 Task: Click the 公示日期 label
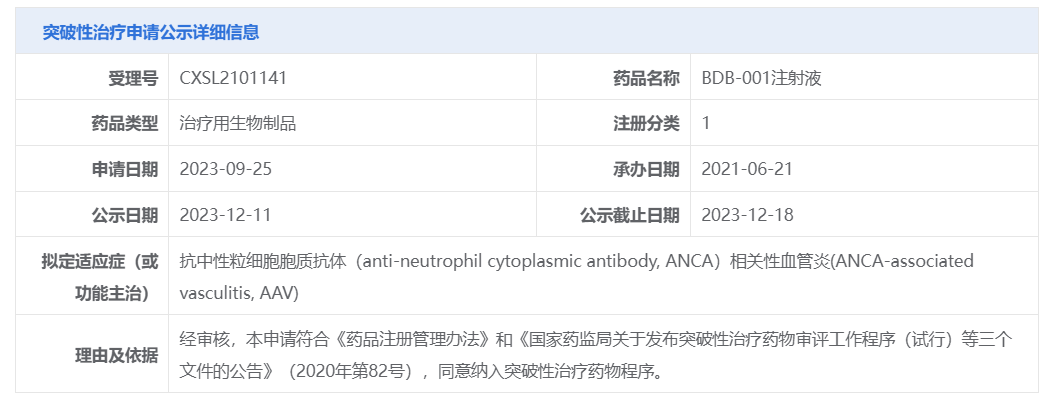click(x=124, y=215)
